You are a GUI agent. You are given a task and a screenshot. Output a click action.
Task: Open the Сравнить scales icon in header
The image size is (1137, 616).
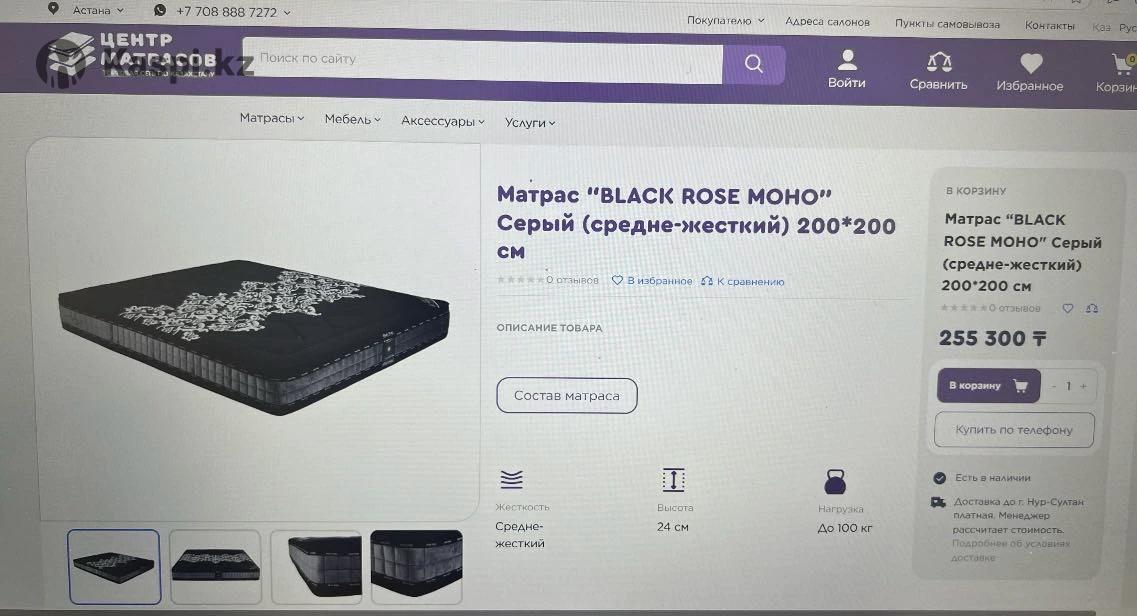pyautogui.click(x=938, y=63)
